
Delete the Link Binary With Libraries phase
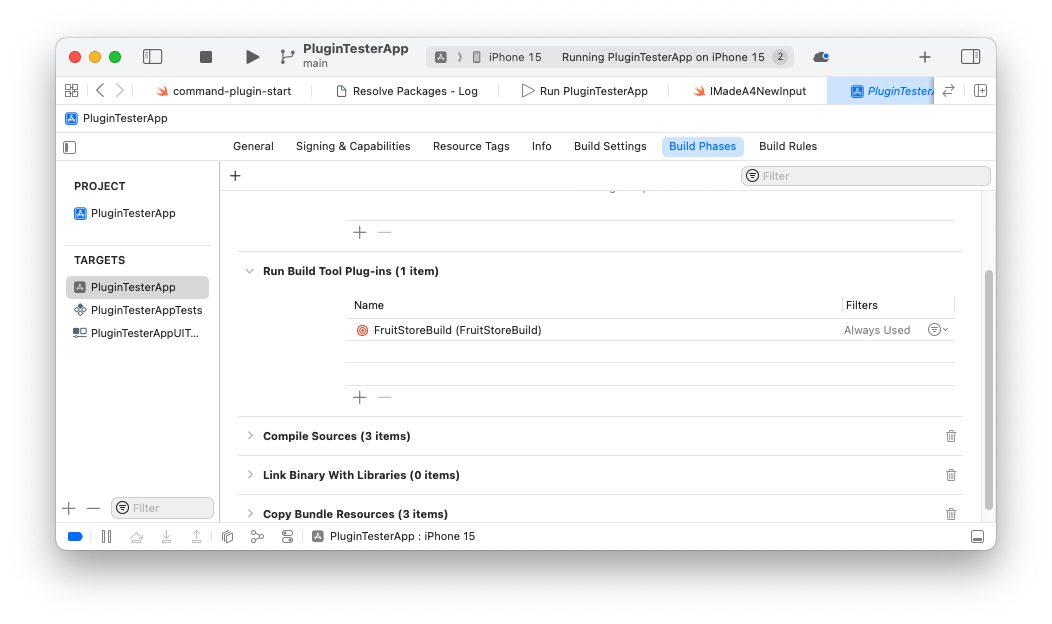tap(951, 475)
